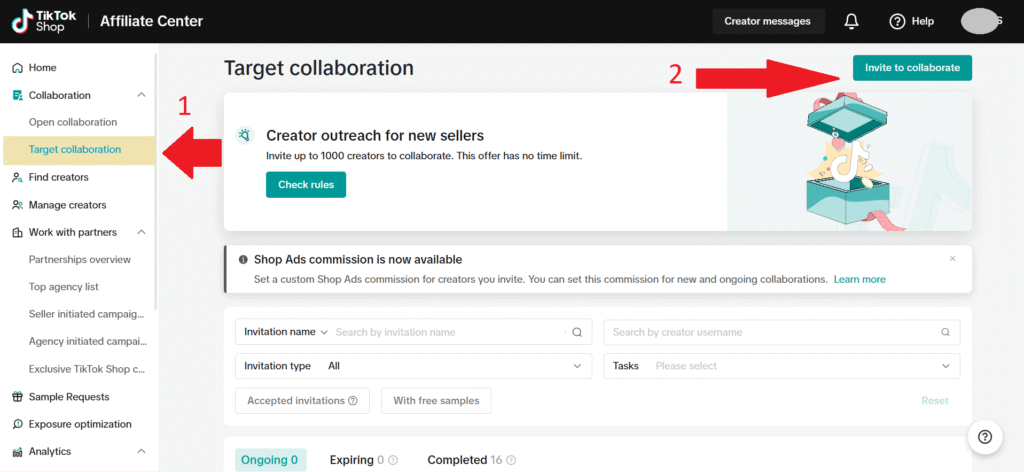Collapse the Collaboration sidebar section
This screenshot has width=1024, height=472.
pos(141,95)
